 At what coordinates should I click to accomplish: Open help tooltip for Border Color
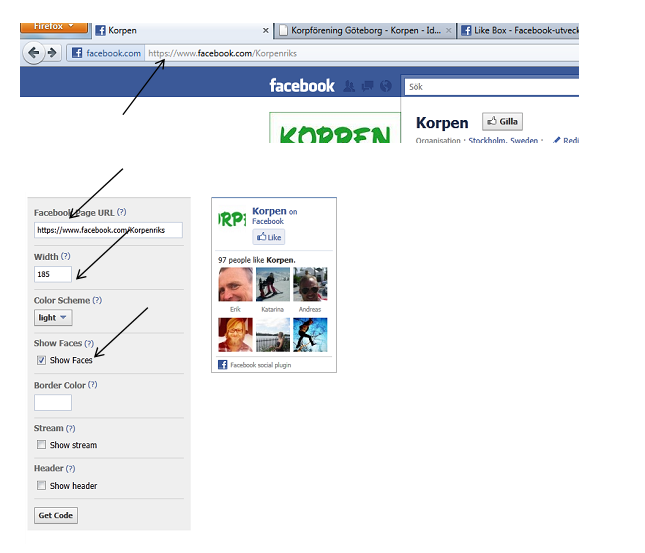click(x=93, y=384)
